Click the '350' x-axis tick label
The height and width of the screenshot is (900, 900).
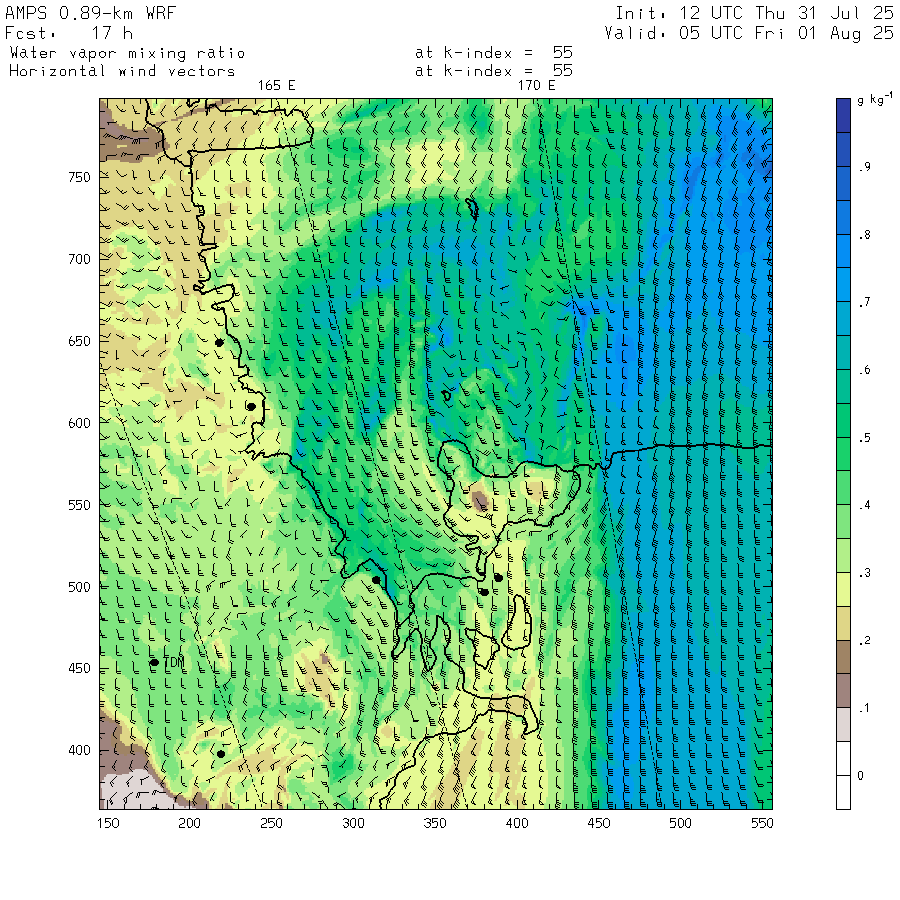435,824
